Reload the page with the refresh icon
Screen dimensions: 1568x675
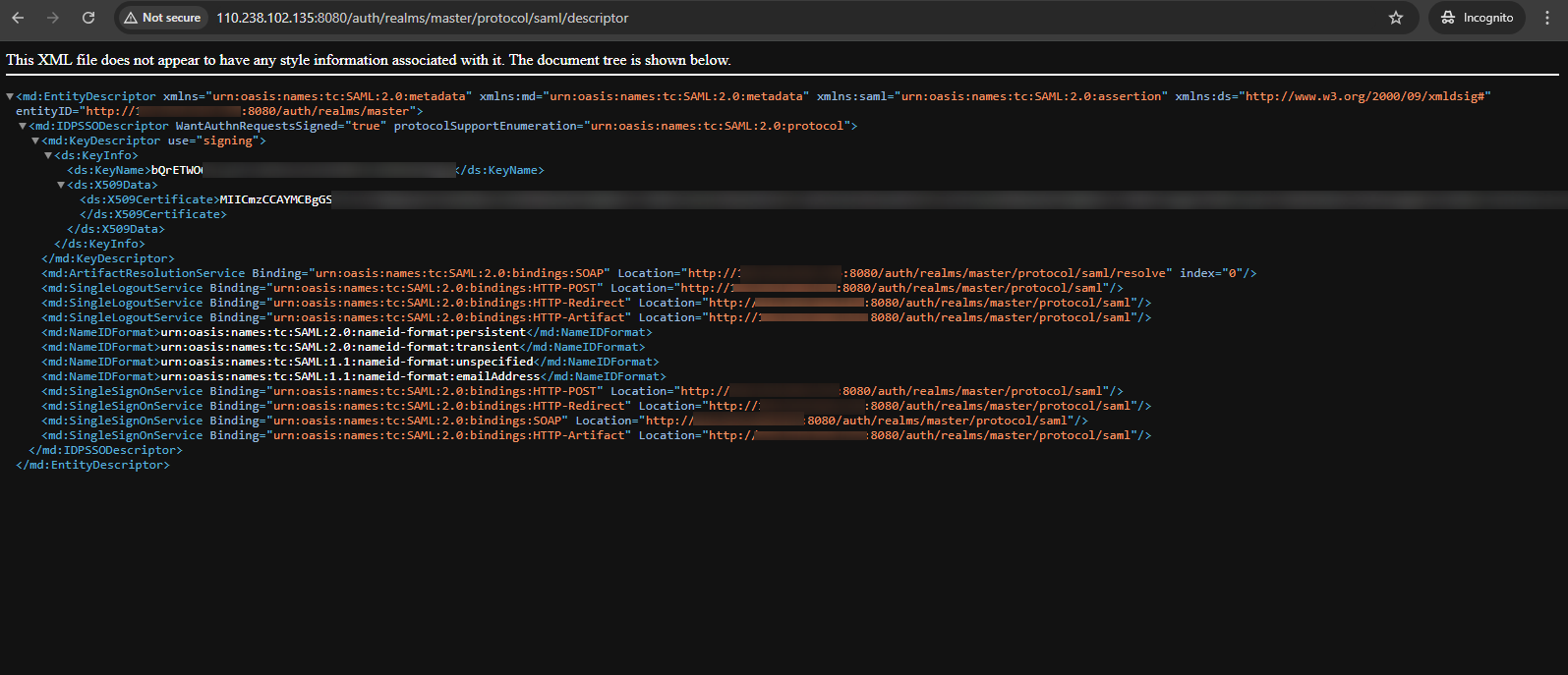(88, 18)
